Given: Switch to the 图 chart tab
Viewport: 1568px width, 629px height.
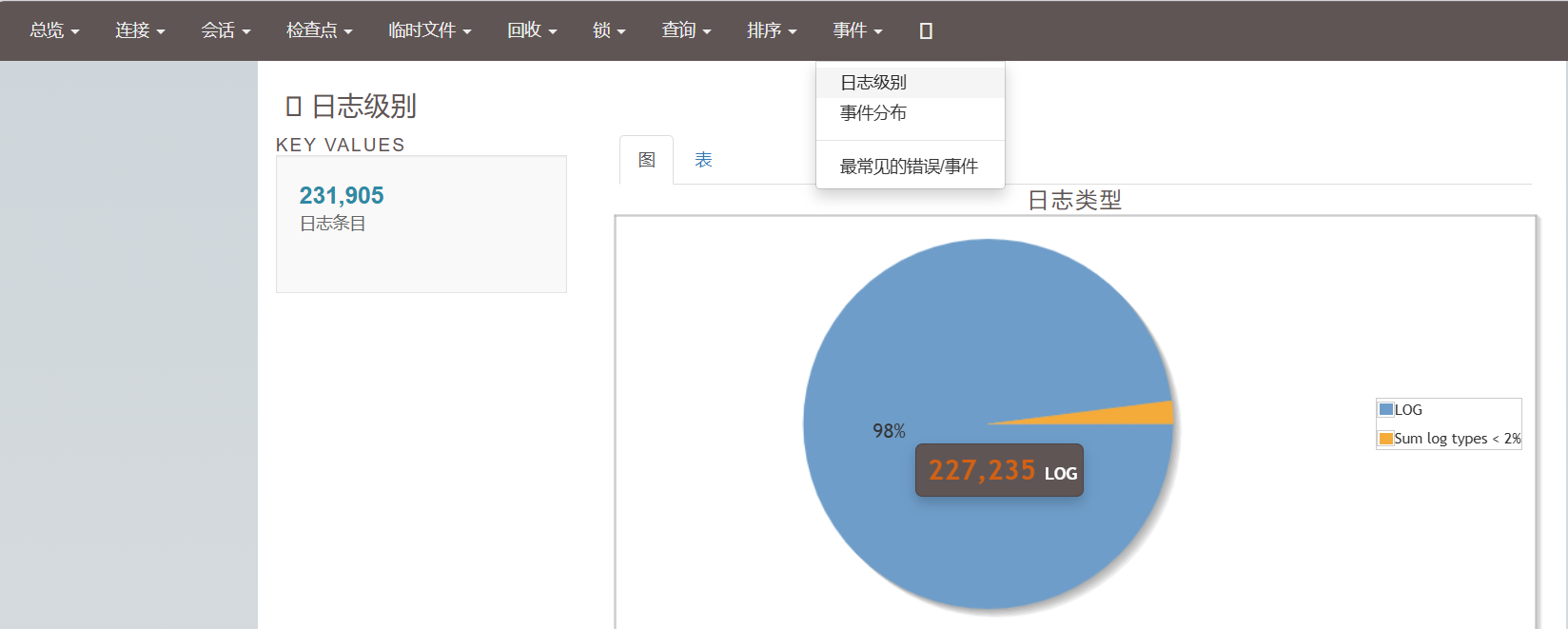Looking at the screenshot, I should click(x=647, y=160).
